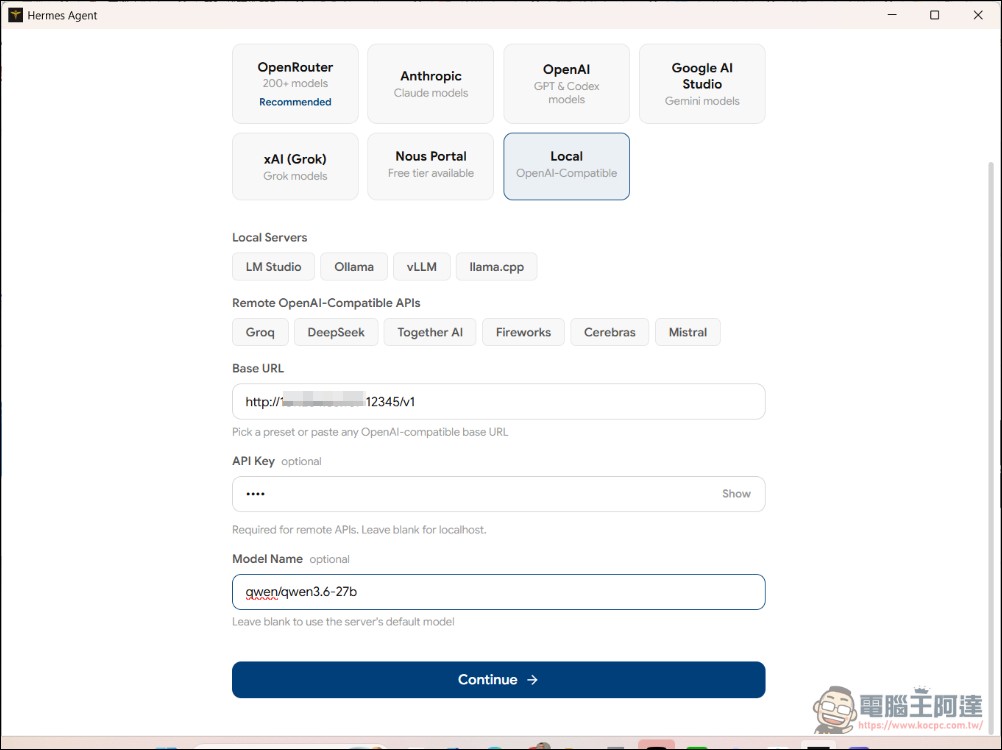Apply the LM Studio preset
Image resolution: width=1002 pixels, height=750 pixels.
[x=274, y=266]
